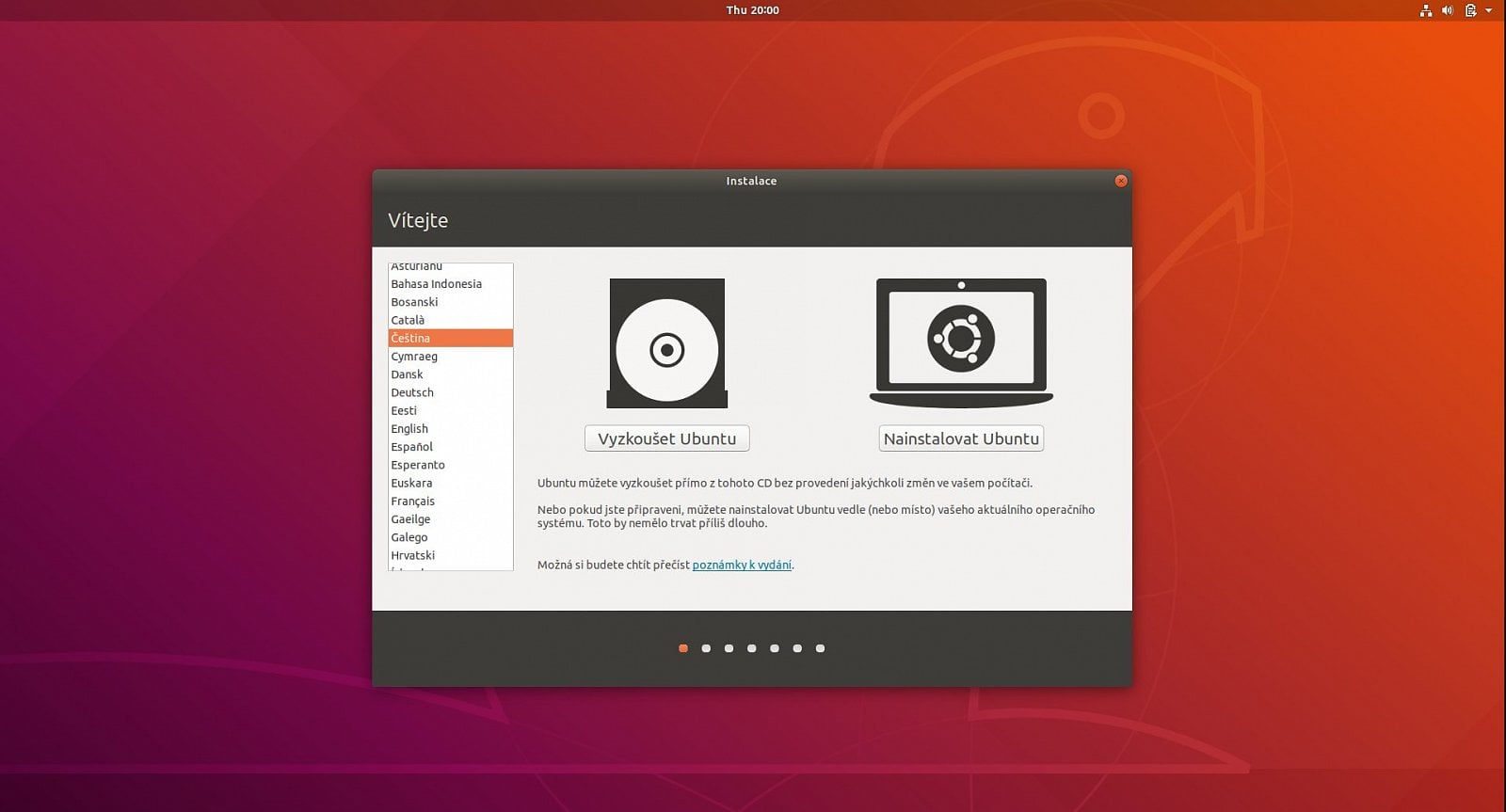
Task: Click the Nainstalovat Ubuntu button
Action: click(x=961, y=438)
